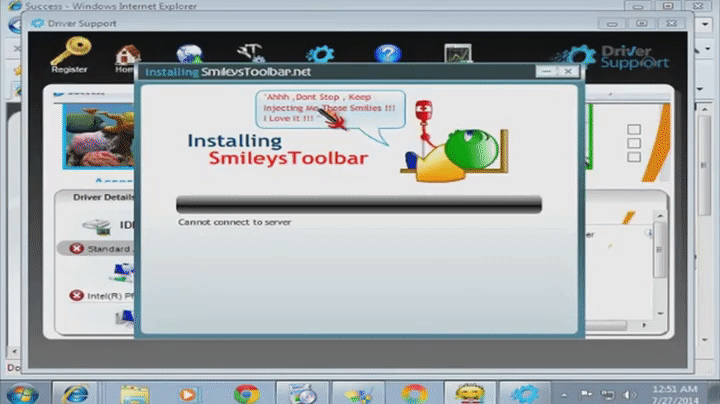Click the smiley face taskbar icon
The image size is (720, 404).
pos(464,392)
